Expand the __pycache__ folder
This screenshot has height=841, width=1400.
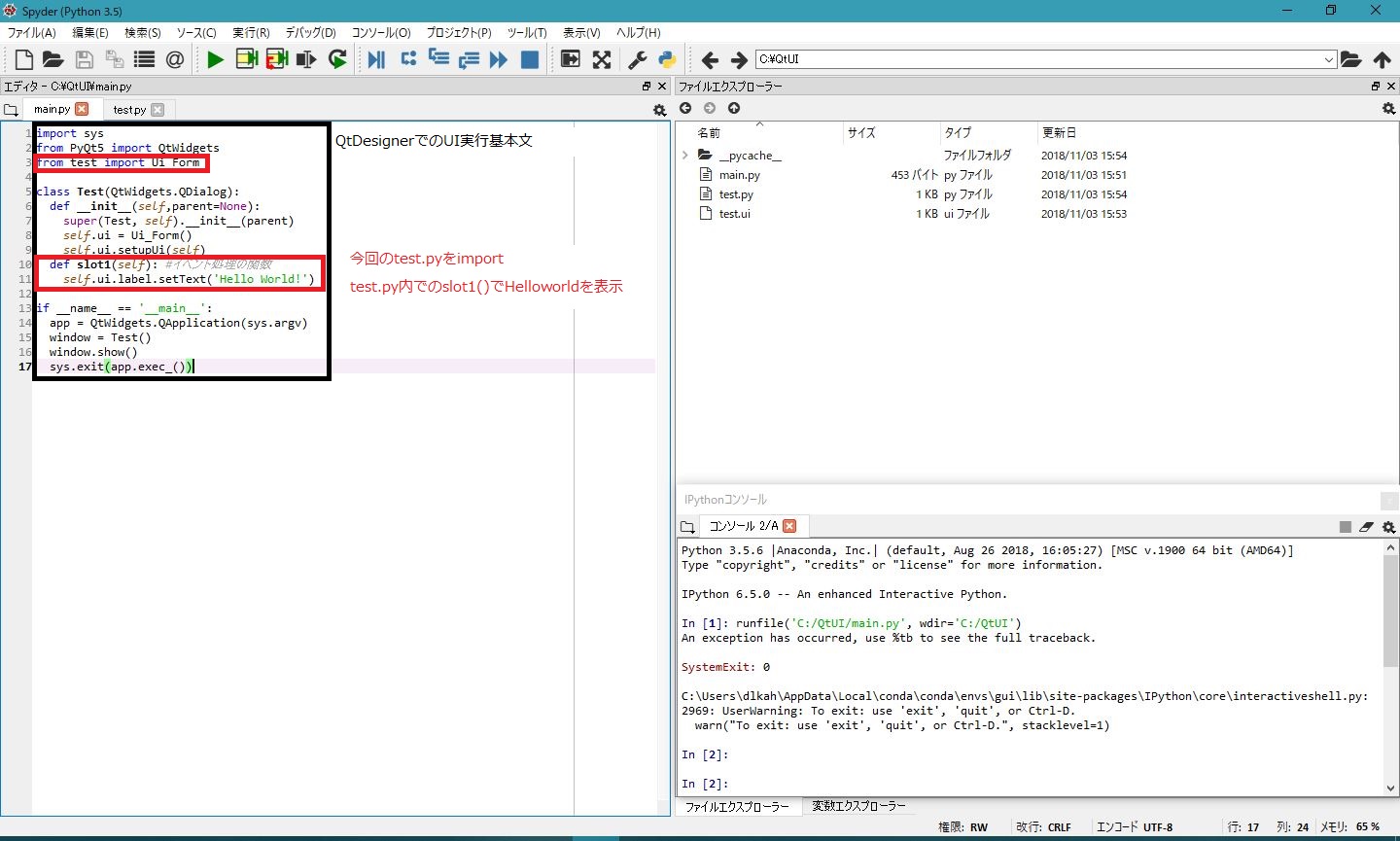pos(685,155)
